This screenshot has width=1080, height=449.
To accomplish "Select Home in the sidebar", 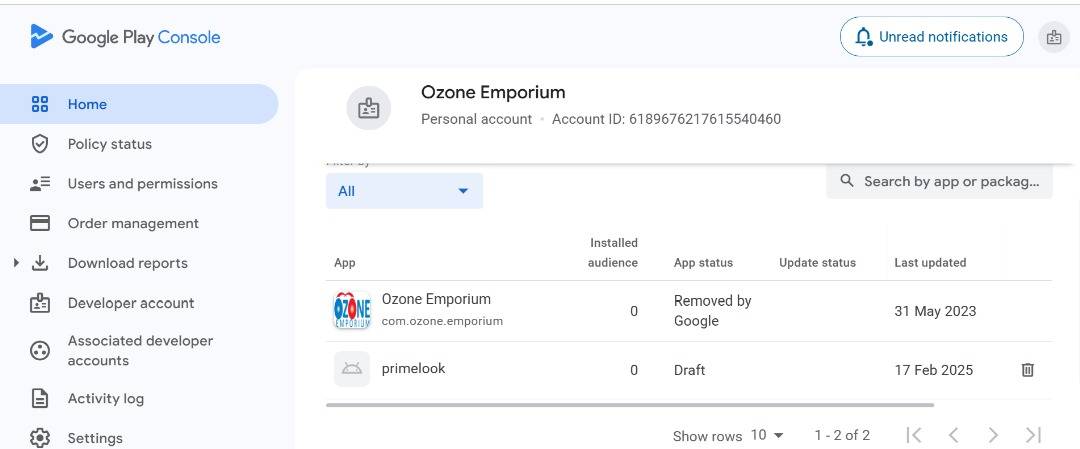I will click(138, 104).
